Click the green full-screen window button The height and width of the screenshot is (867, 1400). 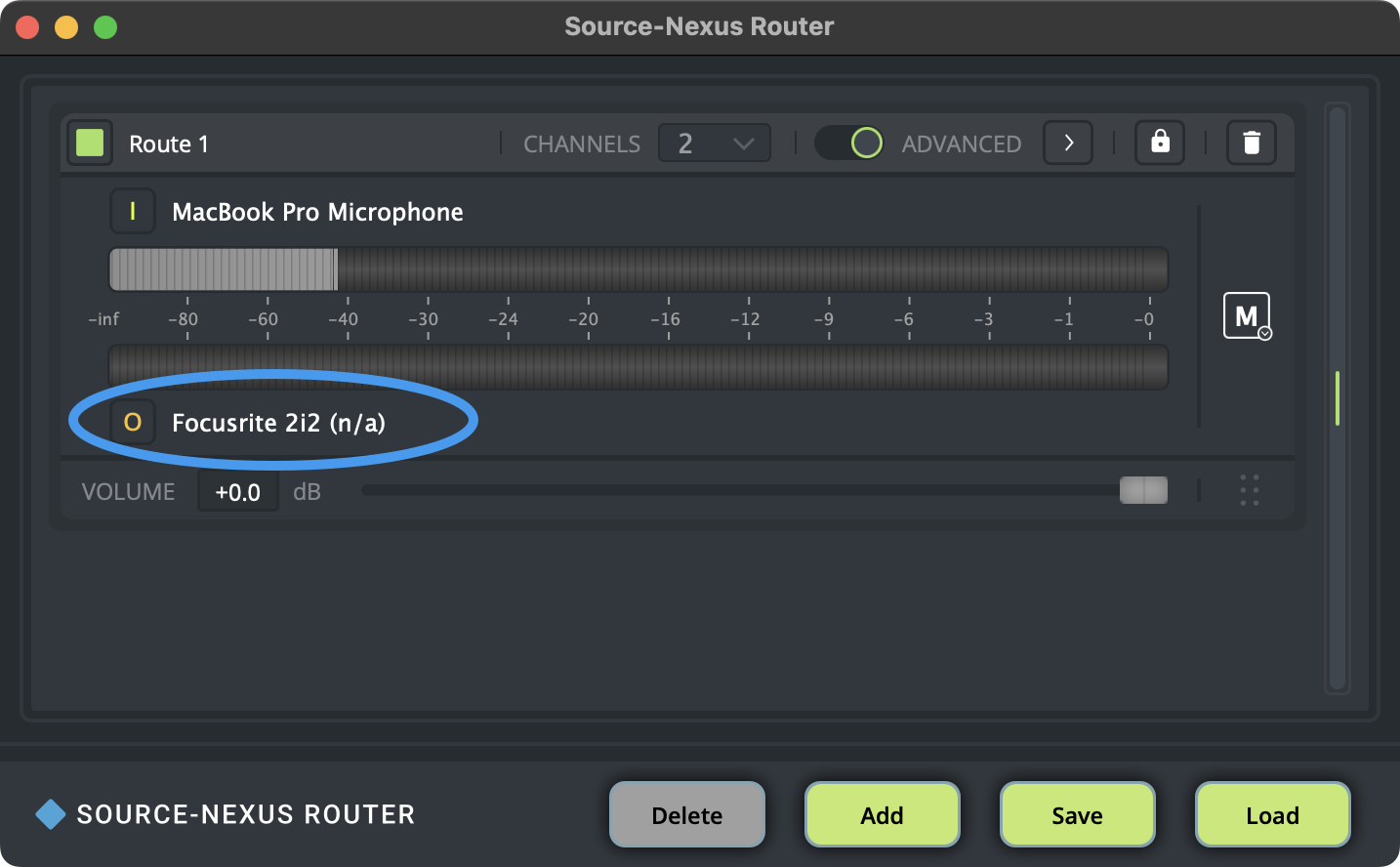(x=105, y=27)
